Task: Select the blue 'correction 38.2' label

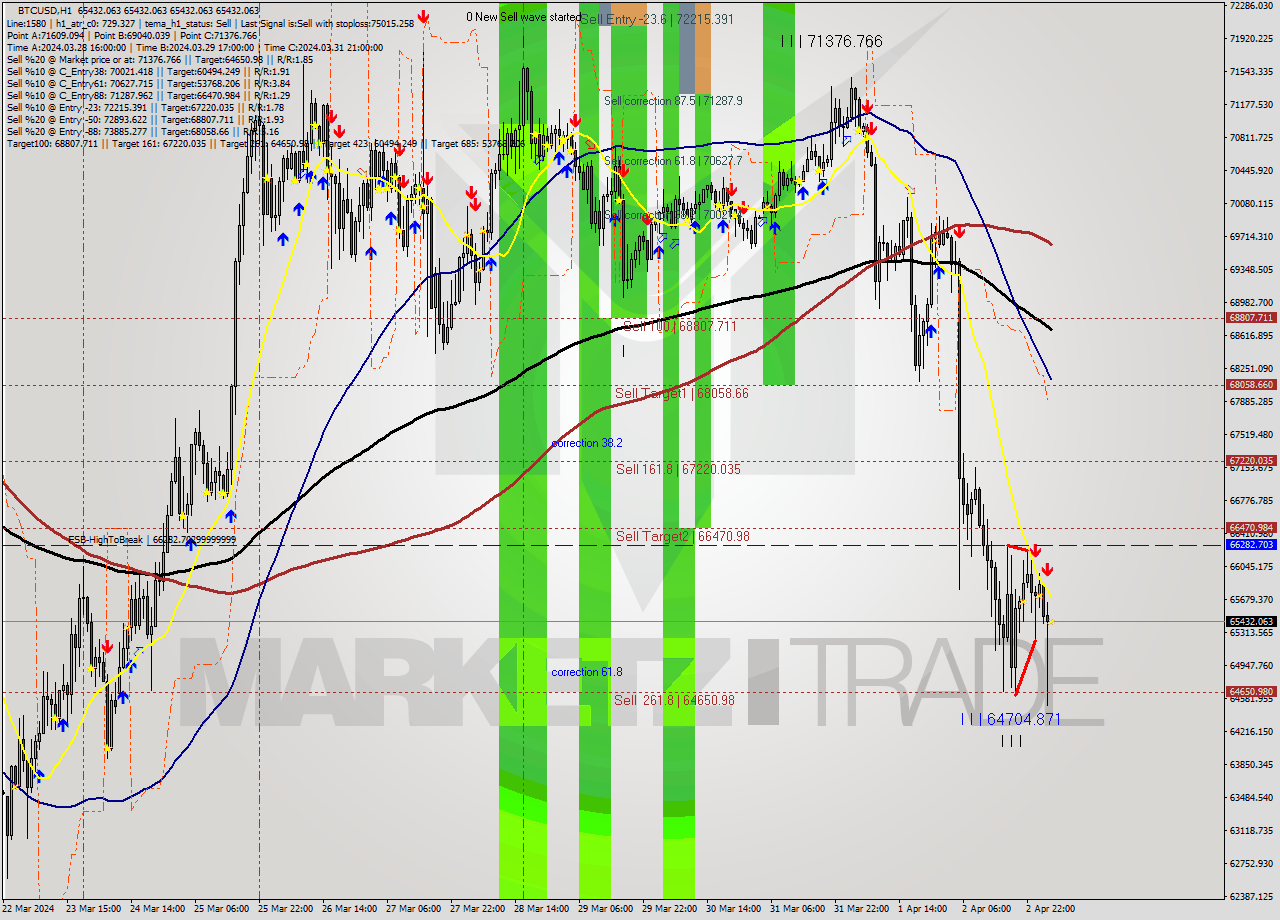Action: click(587, 443)
